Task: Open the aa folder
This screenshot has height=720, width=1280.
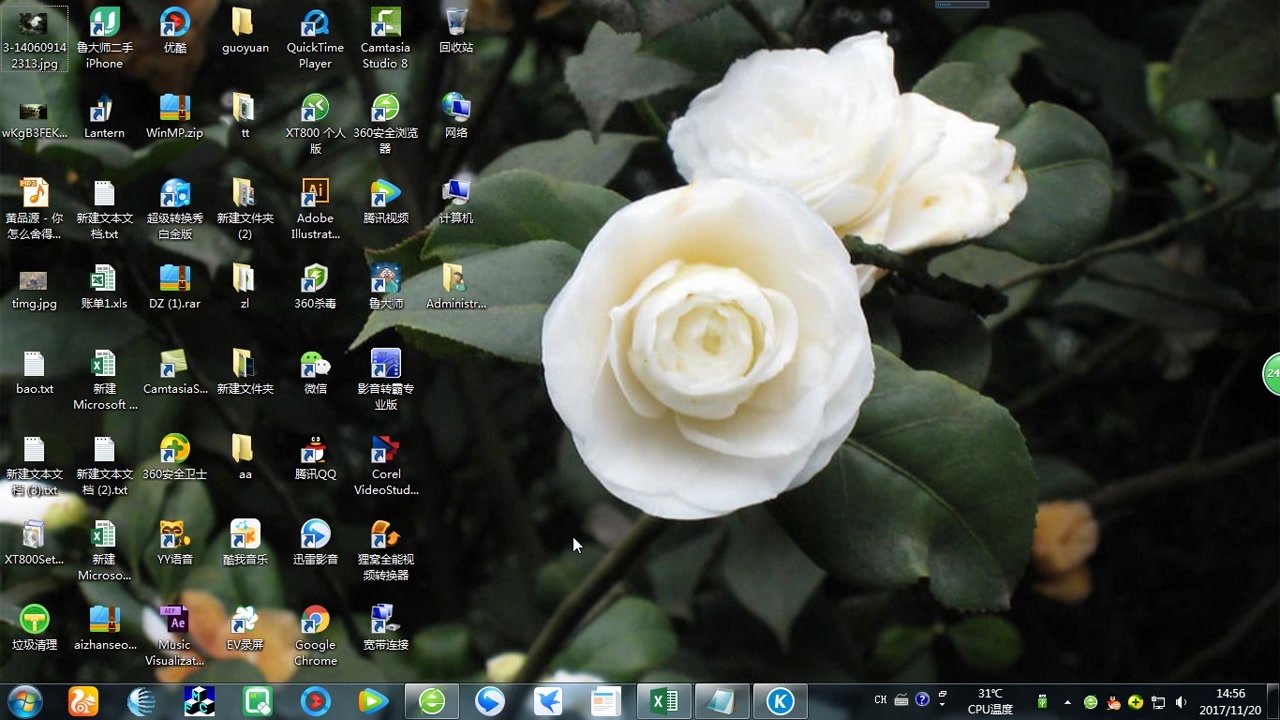Action: click(x=245, y=457)
